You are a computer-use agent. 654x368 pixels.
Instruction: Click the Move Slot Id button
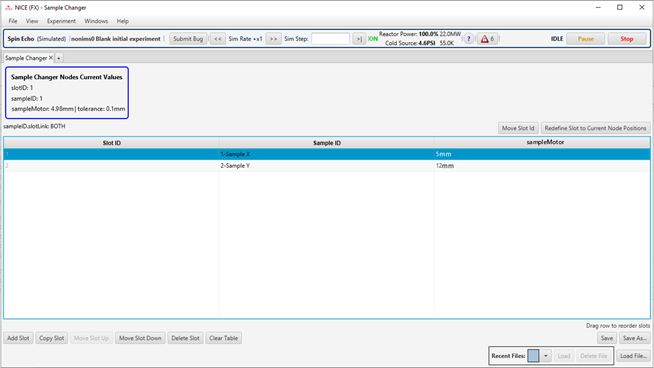[518, 128]
